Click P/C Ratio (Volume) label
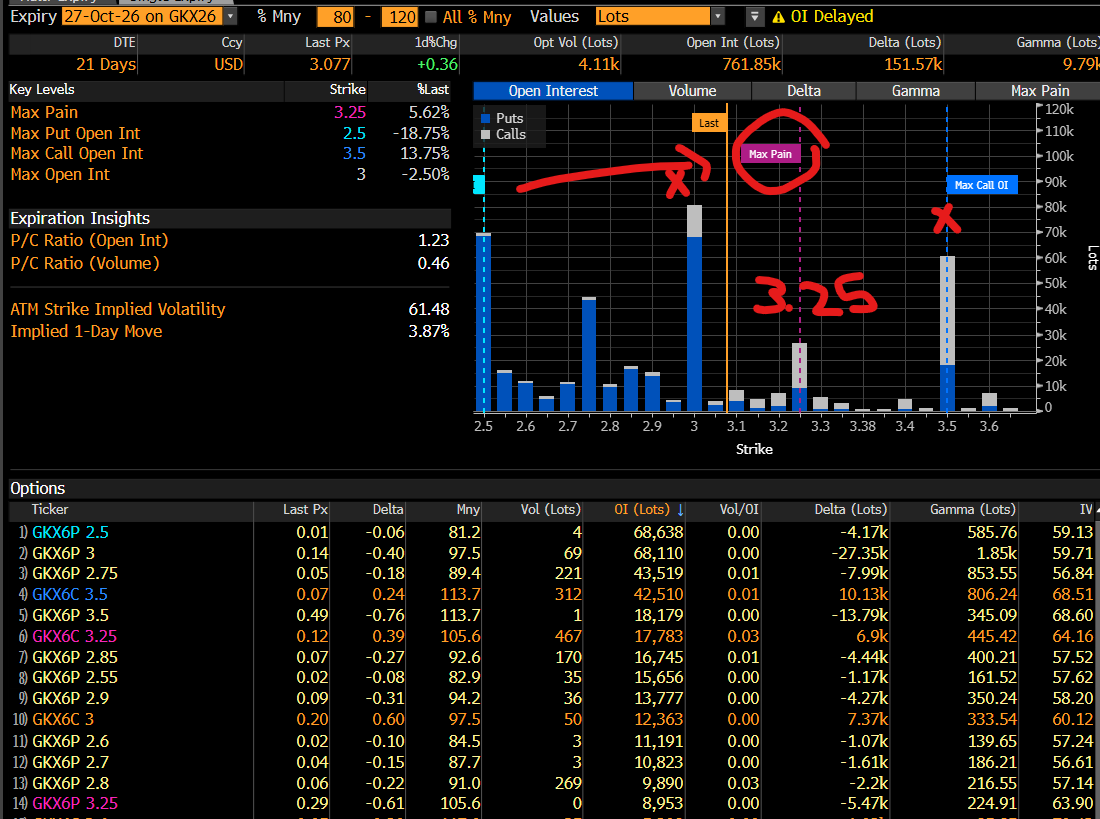Image resolution: width=1100 pixels, height=819 pixels. (85, 264)
